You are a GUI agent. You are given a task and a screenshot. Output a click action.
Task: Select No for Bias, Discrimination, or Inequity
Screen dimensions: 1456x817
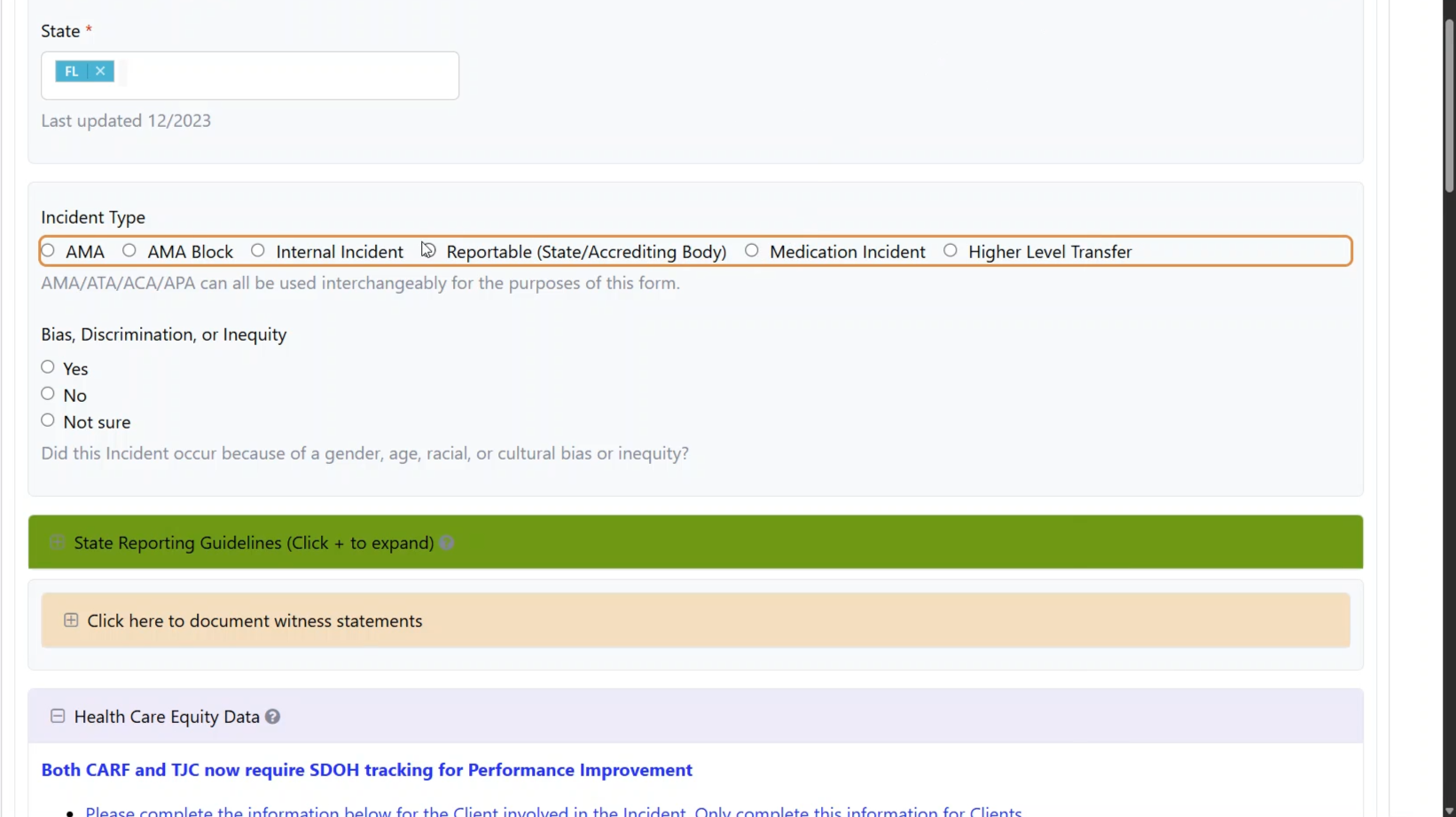[x=48, y=394]
